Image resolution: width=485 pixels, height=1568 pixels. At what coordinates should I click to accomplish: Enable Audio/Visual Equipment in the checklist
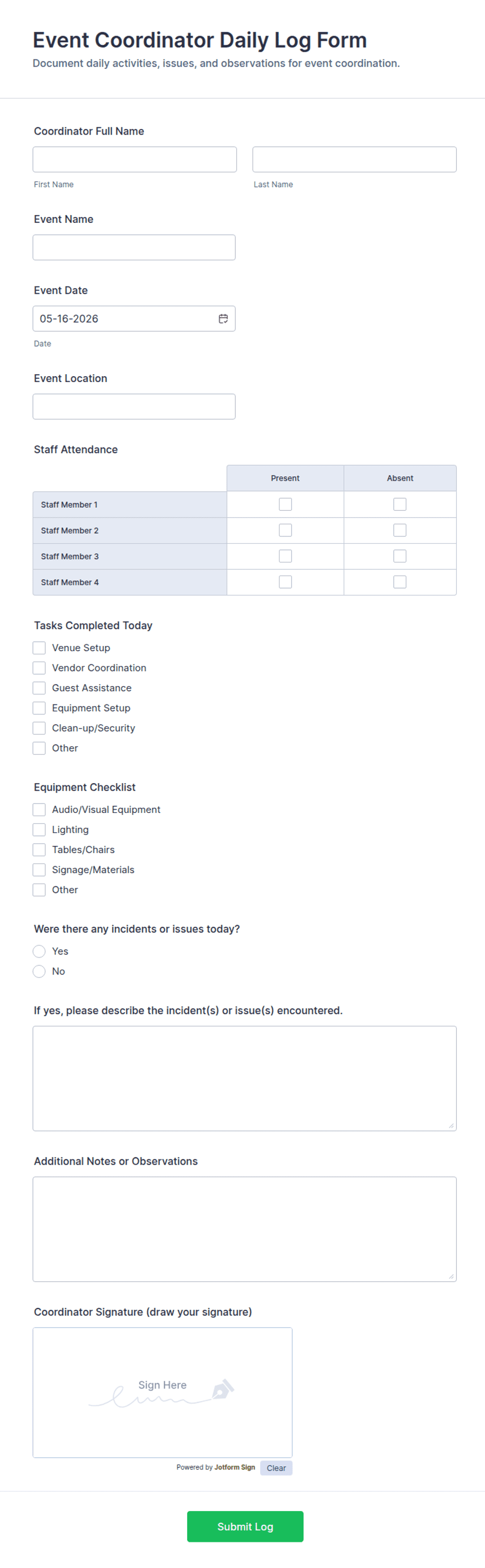tap(39, 809)
